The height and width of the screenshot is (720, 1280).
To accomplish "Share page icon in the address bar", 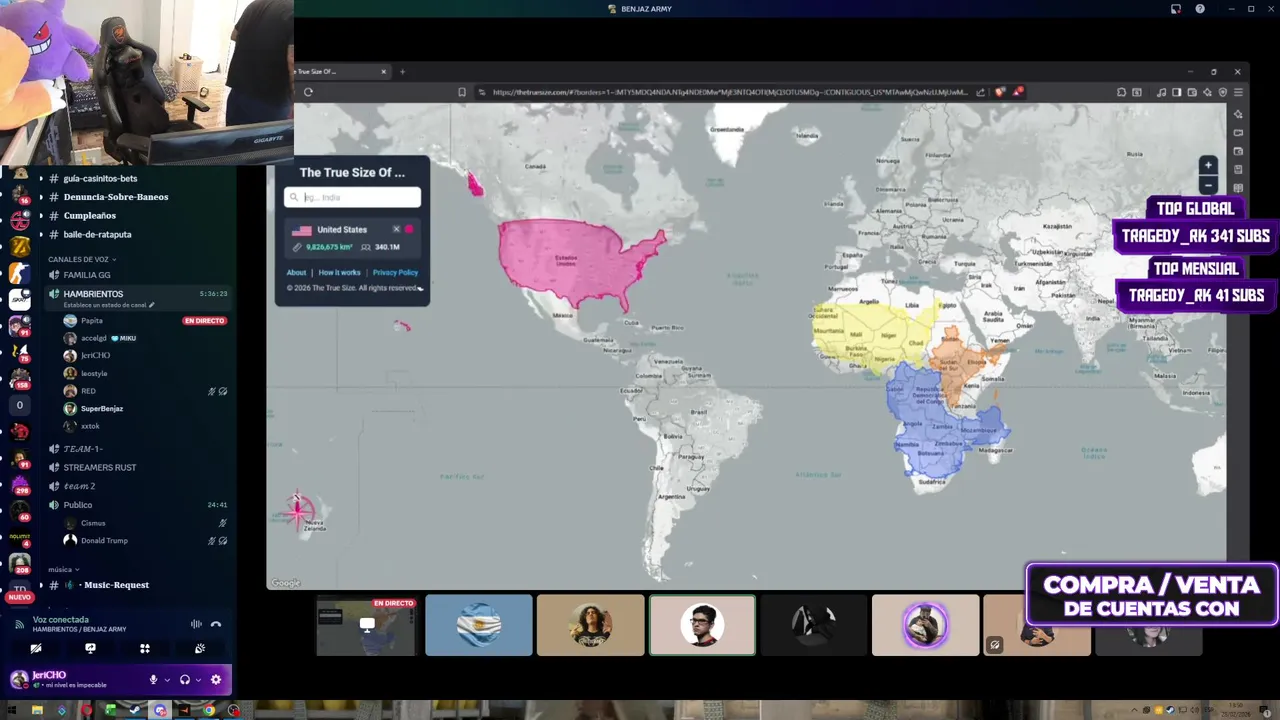I will [981, 92].
